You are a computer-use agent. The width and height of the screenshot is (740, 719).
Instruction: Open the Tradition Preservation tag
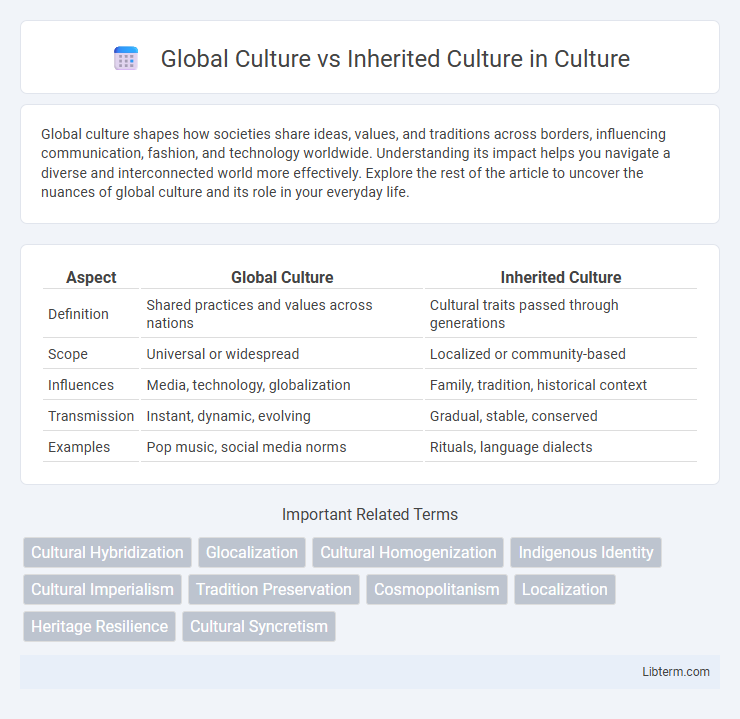(x=274, y=590)
